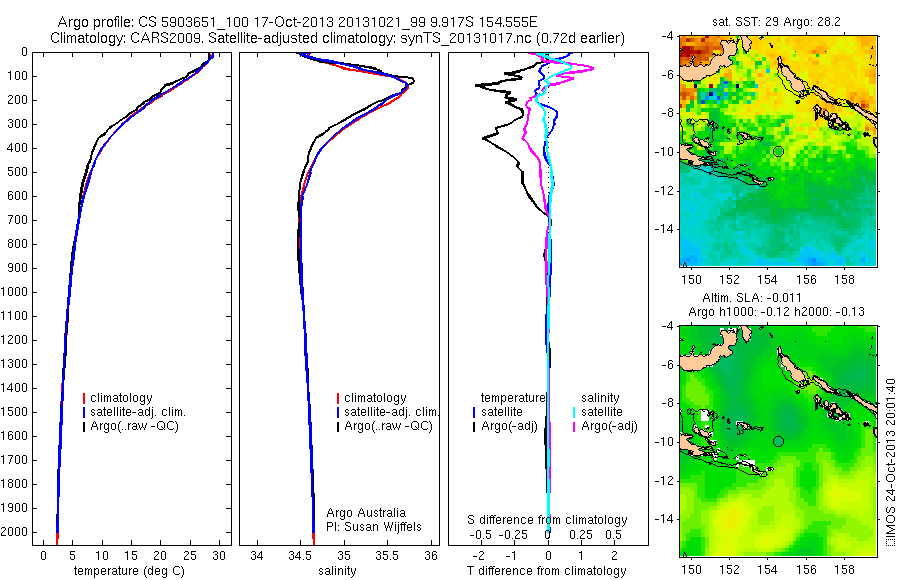Click the Argo profile title header text
Screen dimensions: 900x580
(297, 22)
